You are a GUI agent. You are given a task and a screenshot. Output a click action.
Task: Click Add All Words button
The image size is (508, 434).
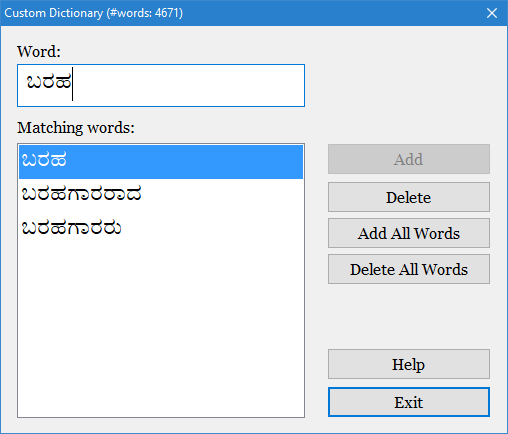pos(409,233)
